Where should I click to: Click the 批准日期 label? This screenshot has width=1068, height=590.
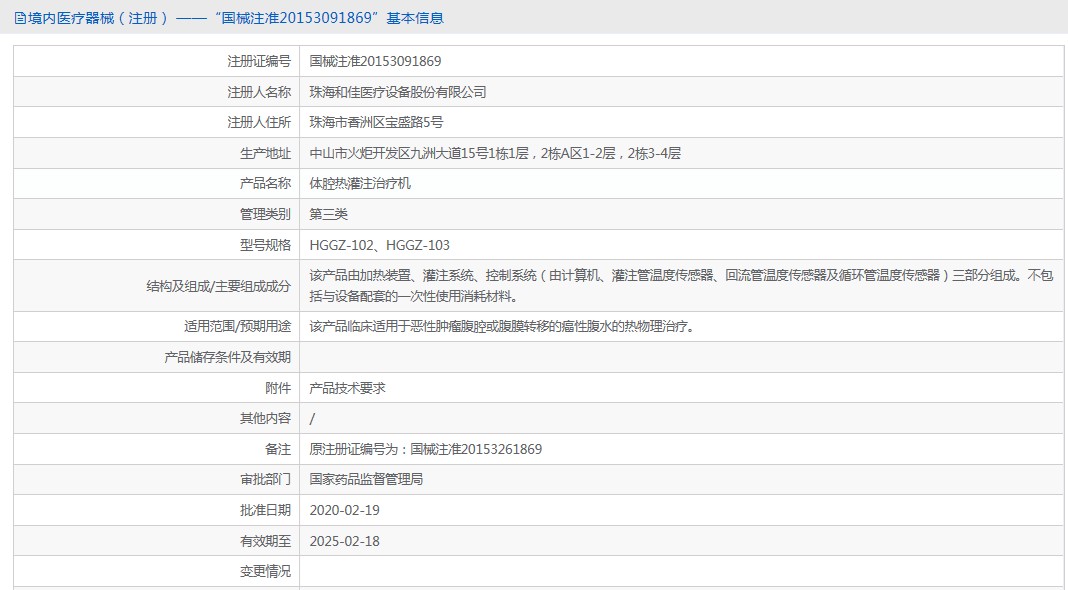(x=266, y=510)
